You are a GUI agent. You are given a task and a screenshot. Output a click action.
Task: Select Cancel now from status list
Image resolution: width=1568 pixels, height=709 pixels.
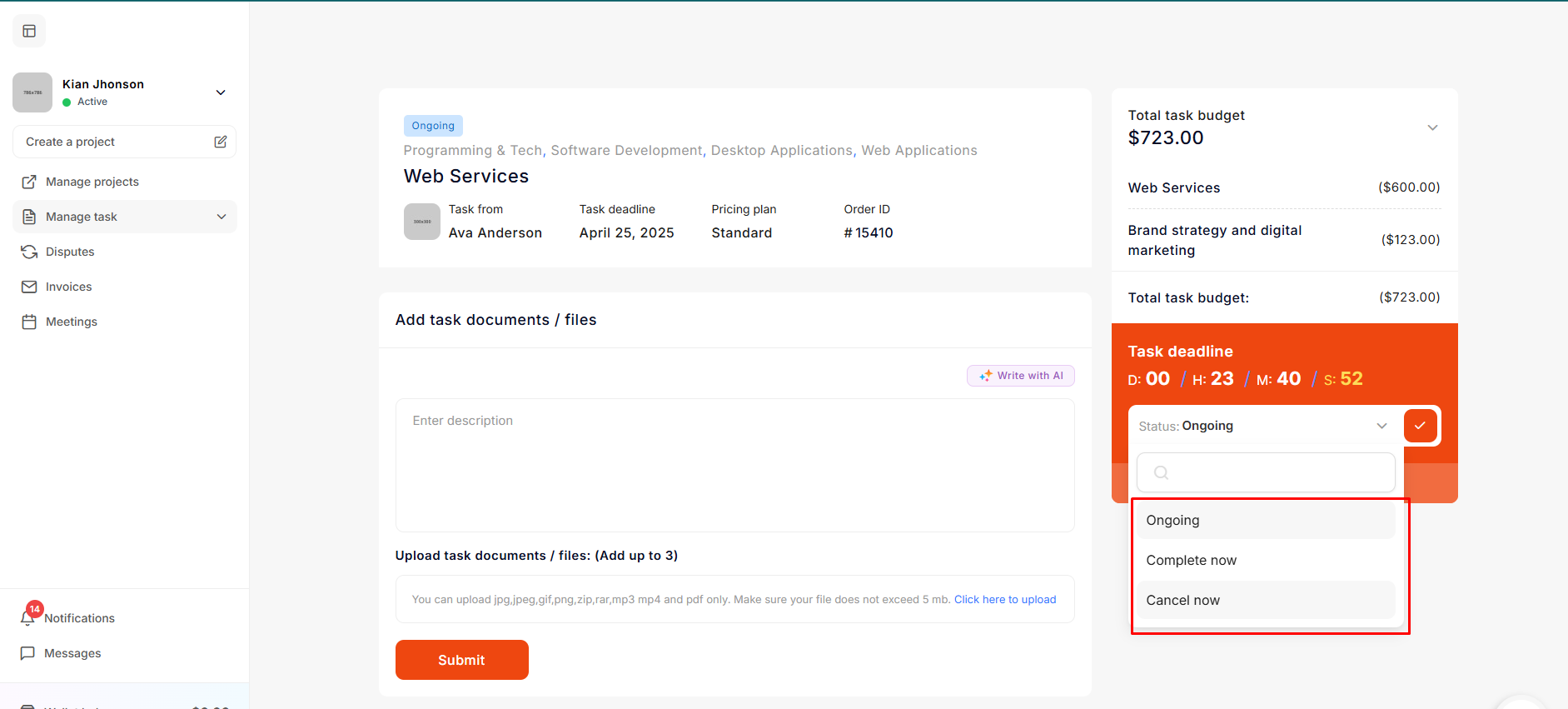(x=1182, y=600)
